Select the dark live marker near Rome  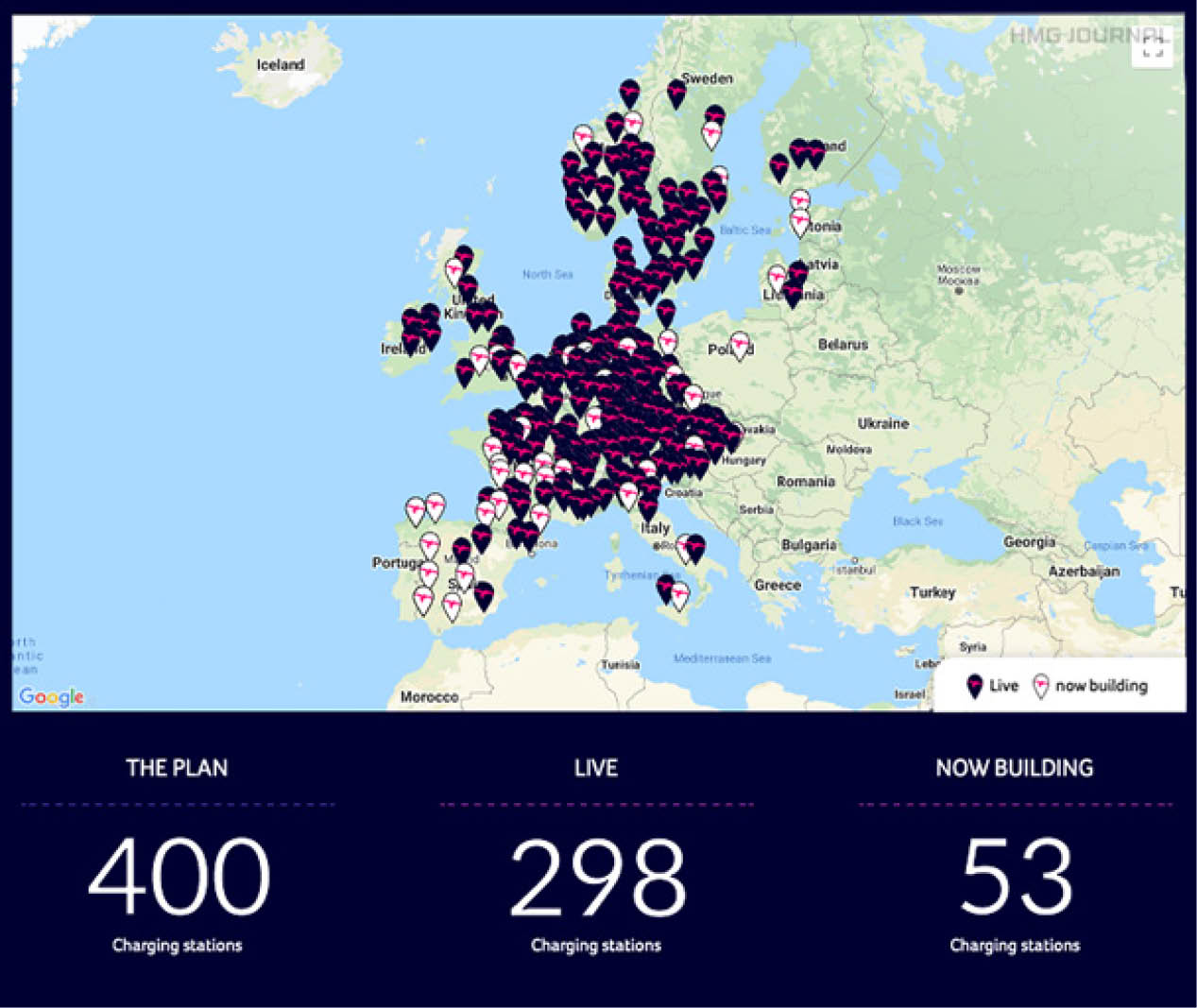click(x=695, y=547)
